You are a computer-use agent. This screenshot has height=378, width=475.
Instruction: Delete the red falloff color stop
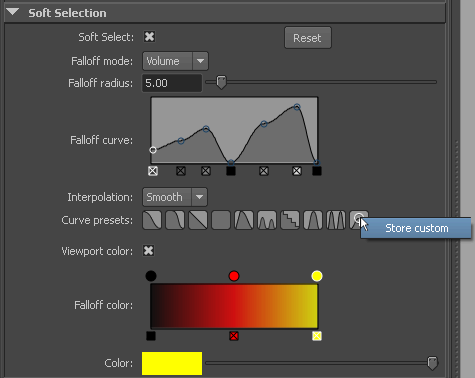click(x=234, y=336)
